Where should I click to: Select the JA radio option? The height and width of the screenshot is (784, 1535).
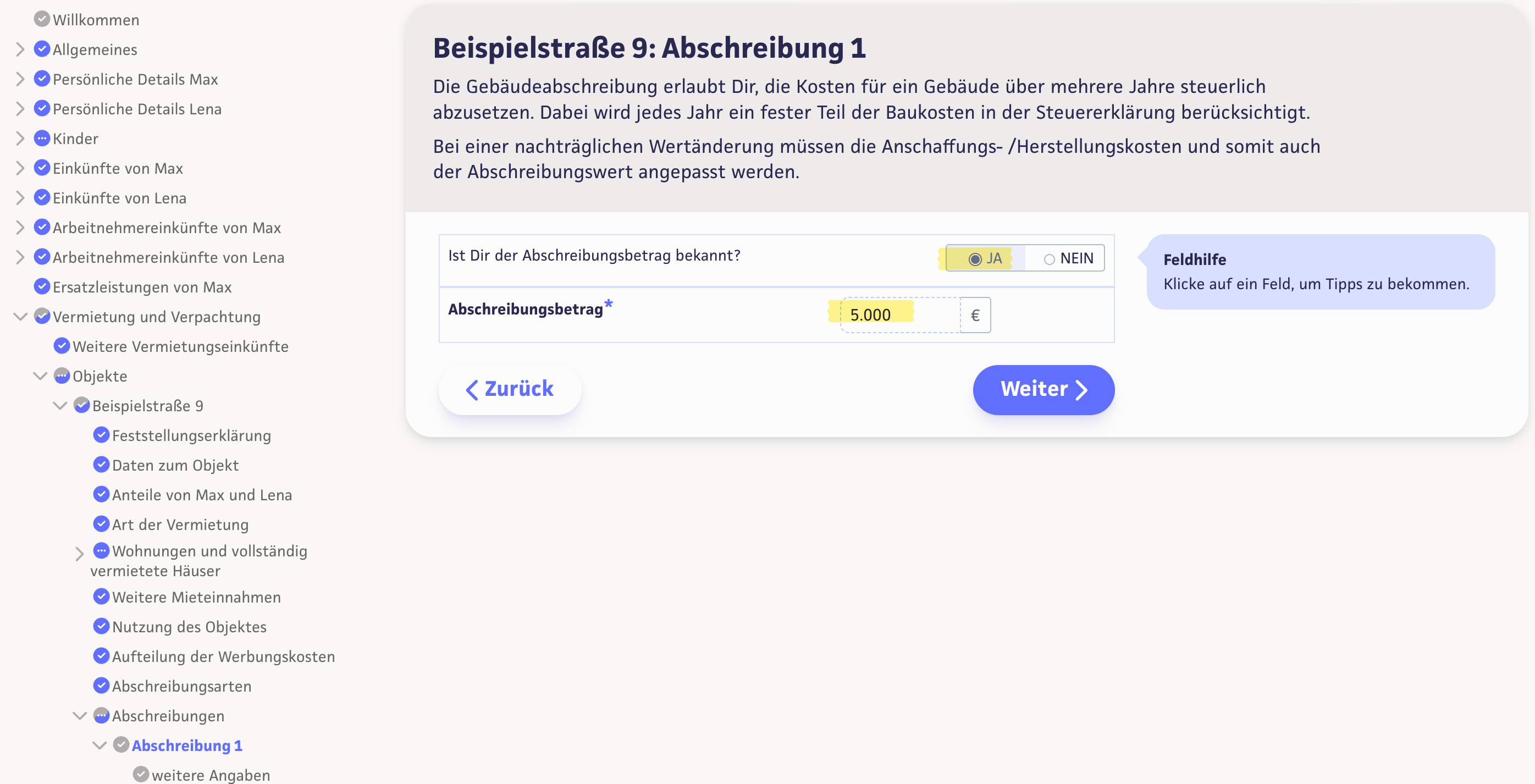point(975,259)
